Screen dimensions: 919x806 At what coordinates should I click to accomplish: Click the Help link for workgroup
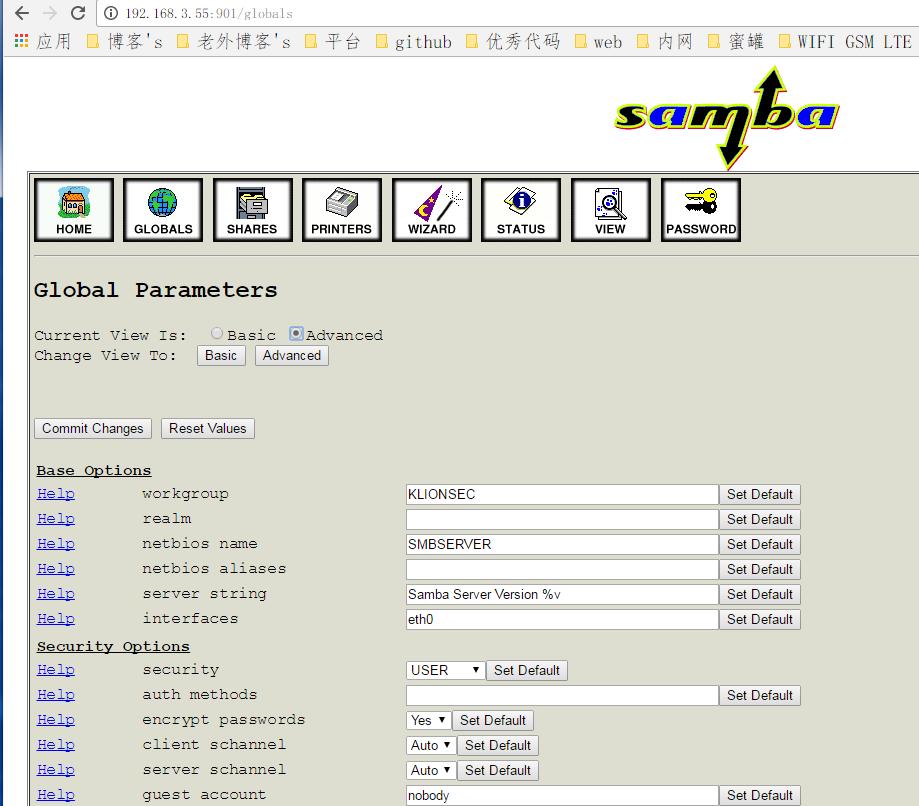56,494
